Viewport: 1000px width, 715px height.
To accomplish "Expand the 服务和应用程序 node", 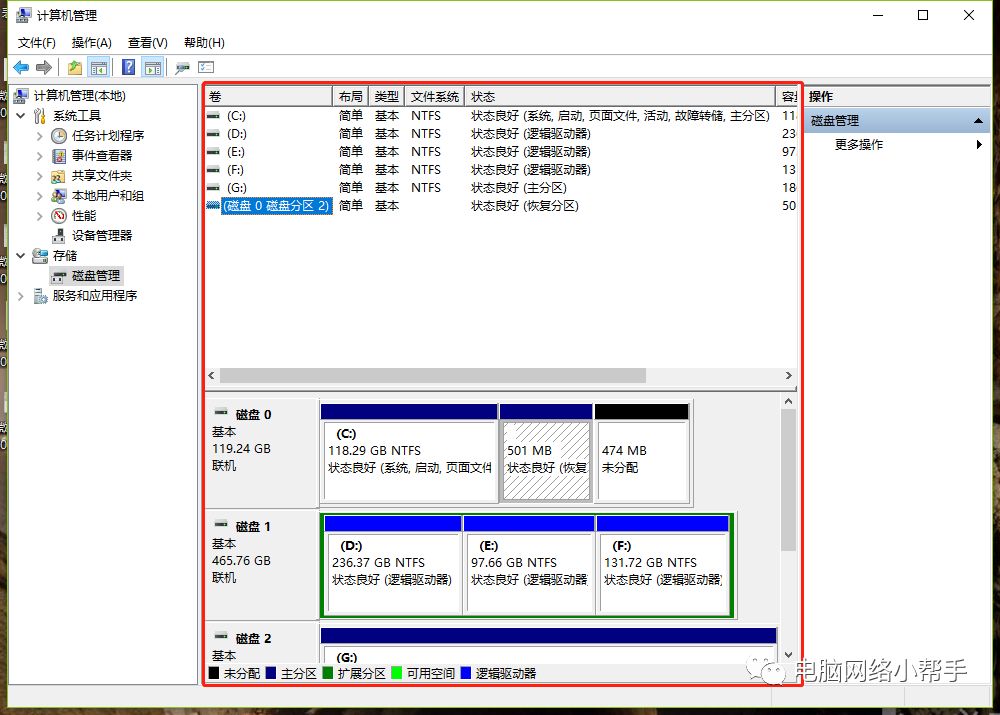I will pyautogui.click(x=21, y=296).
